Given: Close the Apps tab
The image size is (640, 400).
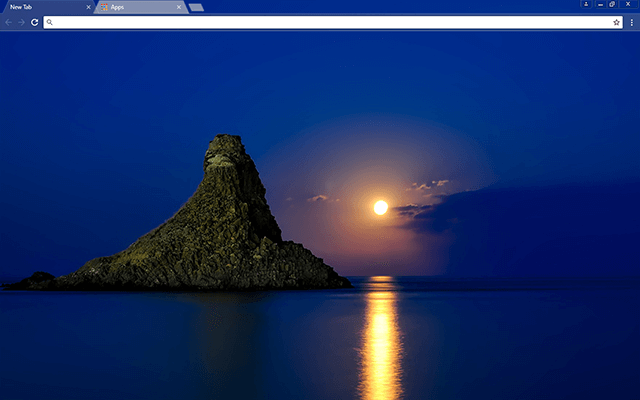Looking at the screenshot, I should pyautogui.click(x=179, y=7).
